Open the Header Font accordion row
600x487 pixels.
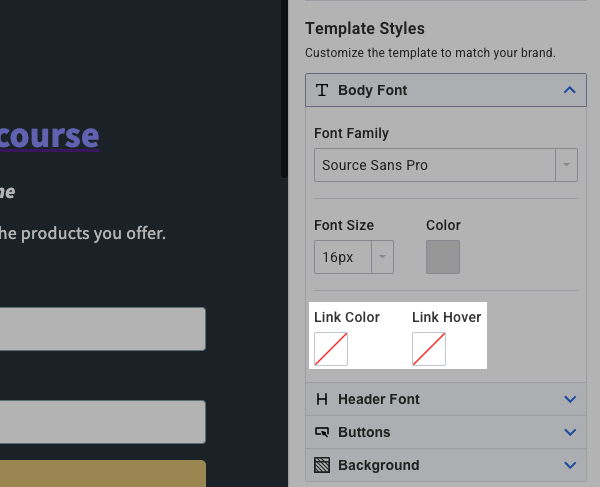440,399
